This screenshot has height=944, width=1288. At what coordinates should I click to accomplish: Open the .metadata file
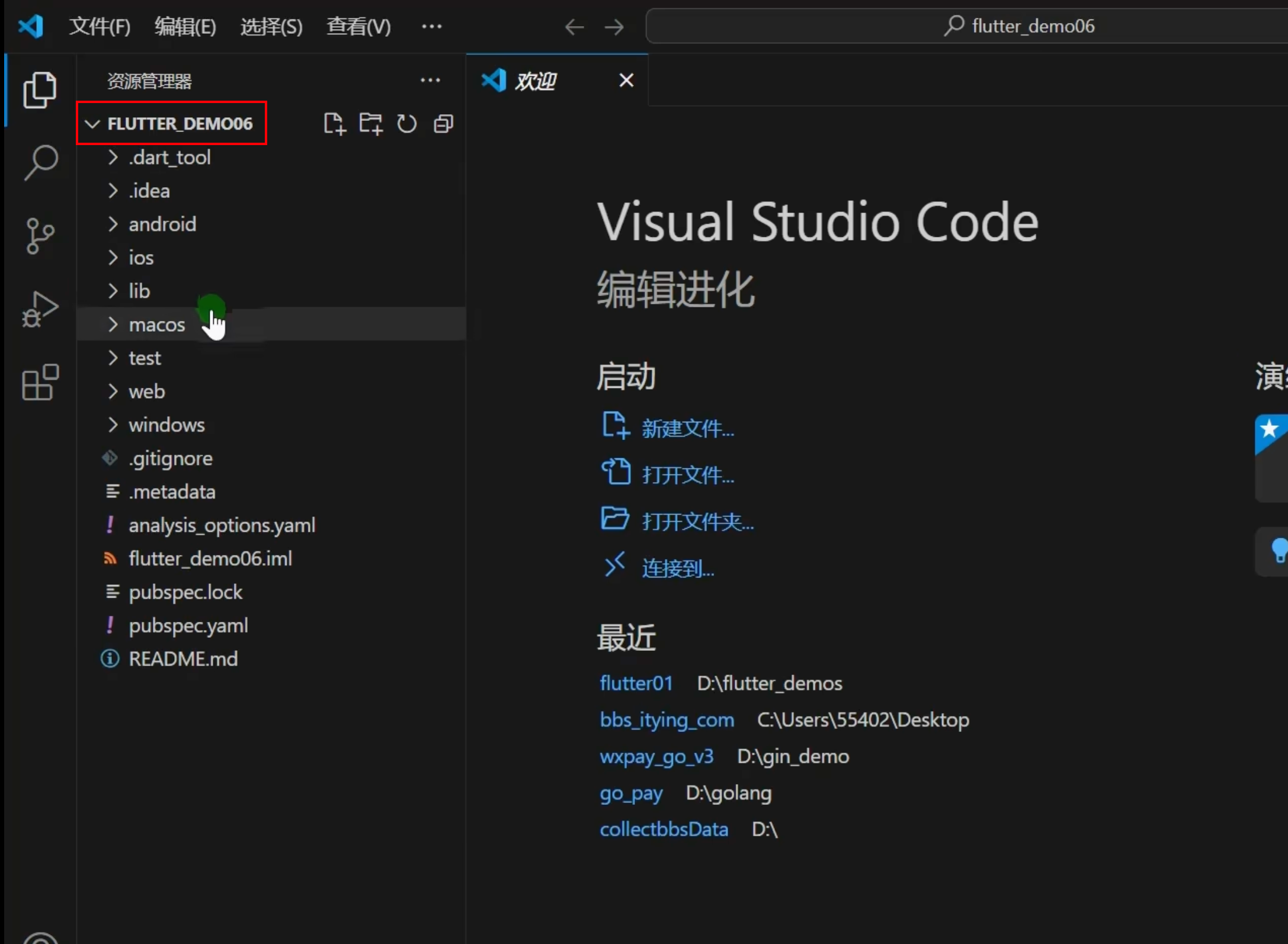tap(271, 492)
